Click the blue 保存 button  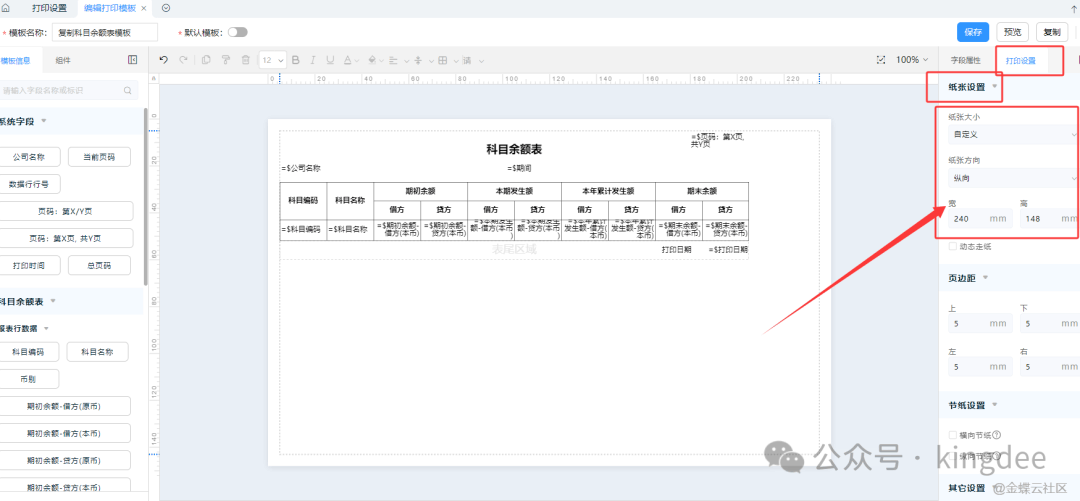[973, 32]
